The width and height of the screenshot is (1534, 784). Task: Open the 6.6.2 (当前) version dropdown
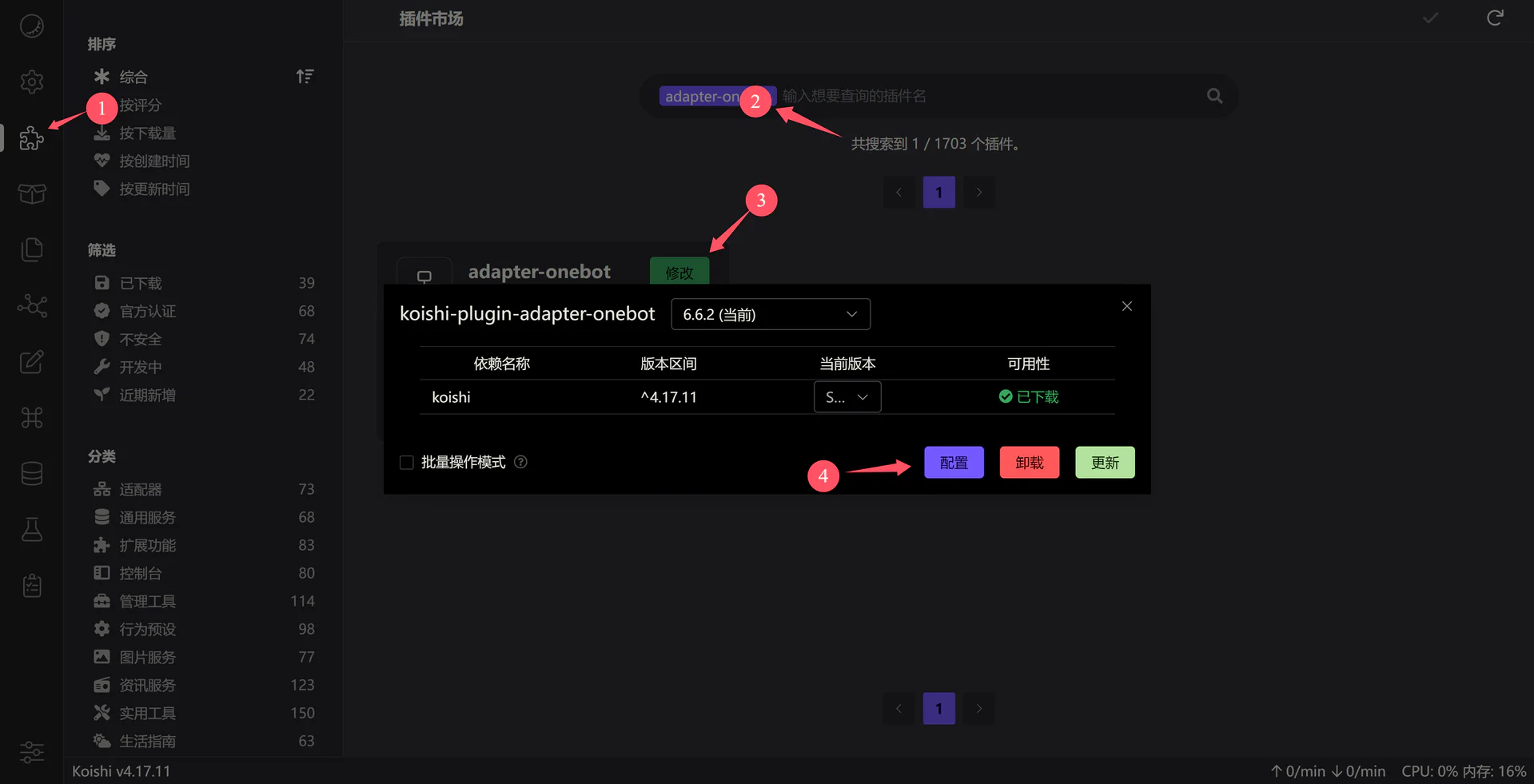(771, 314)
